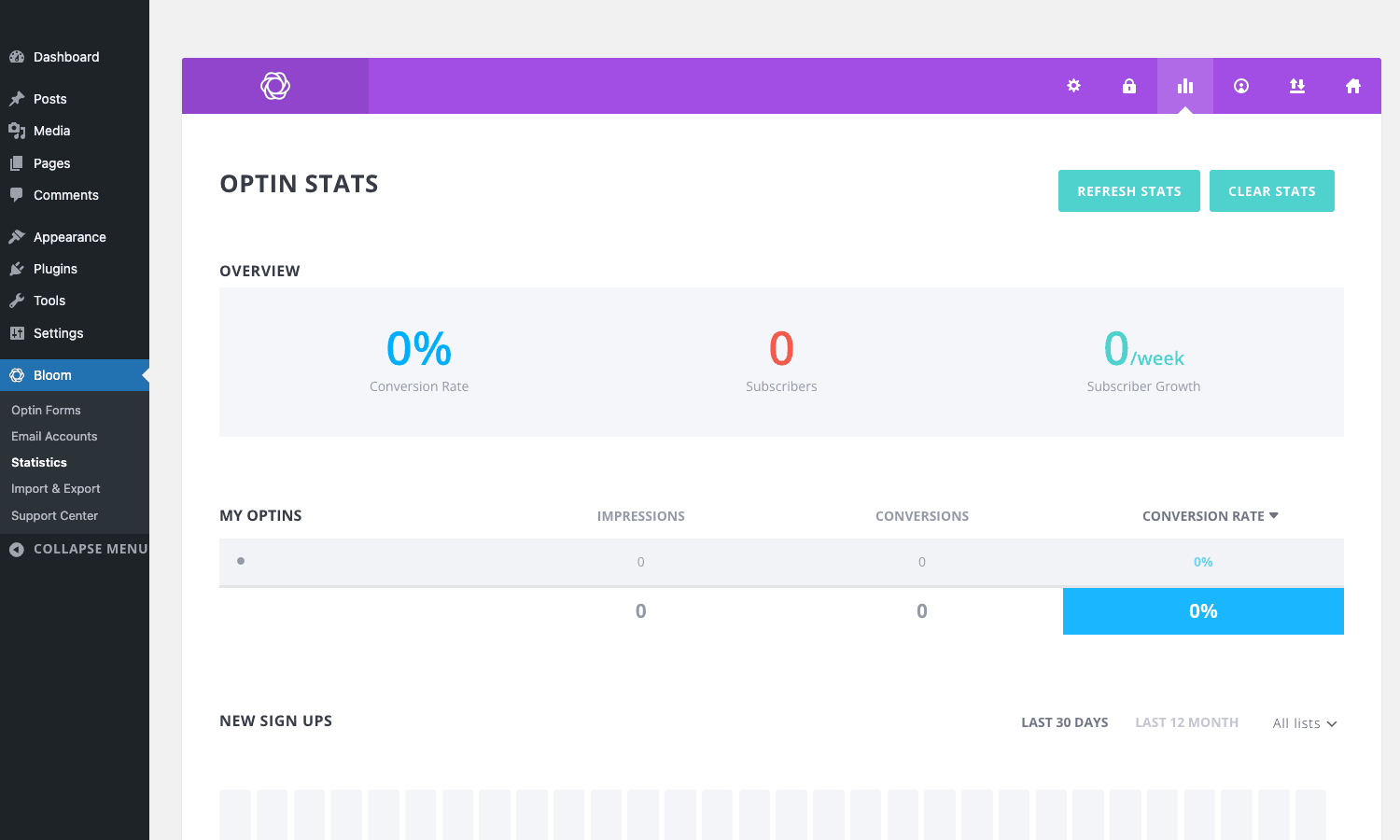This screenshot has height=840, width=1400.
Task: Click the Collapse Menu arrow icon
Action: pyautogui.click(x=17, y=550)
